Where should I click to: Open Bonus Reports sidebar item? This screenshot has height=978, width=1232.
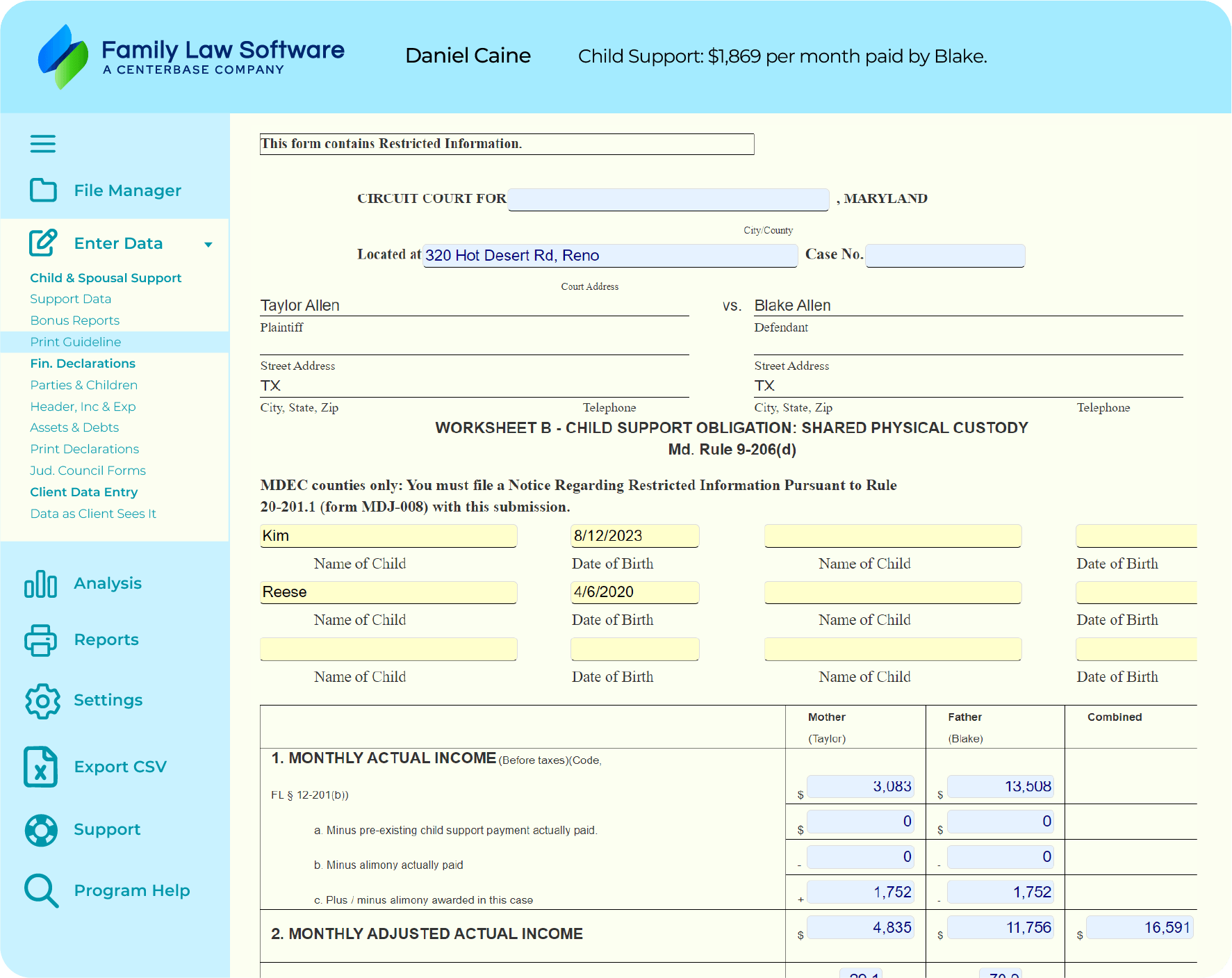[75, 320]
